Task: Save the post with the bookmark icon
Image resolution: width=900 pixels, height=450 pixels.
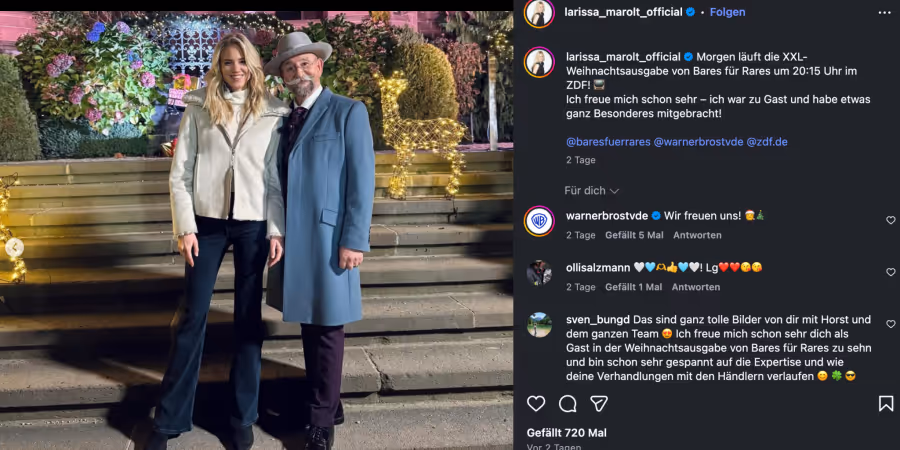Action: [886, 404]
